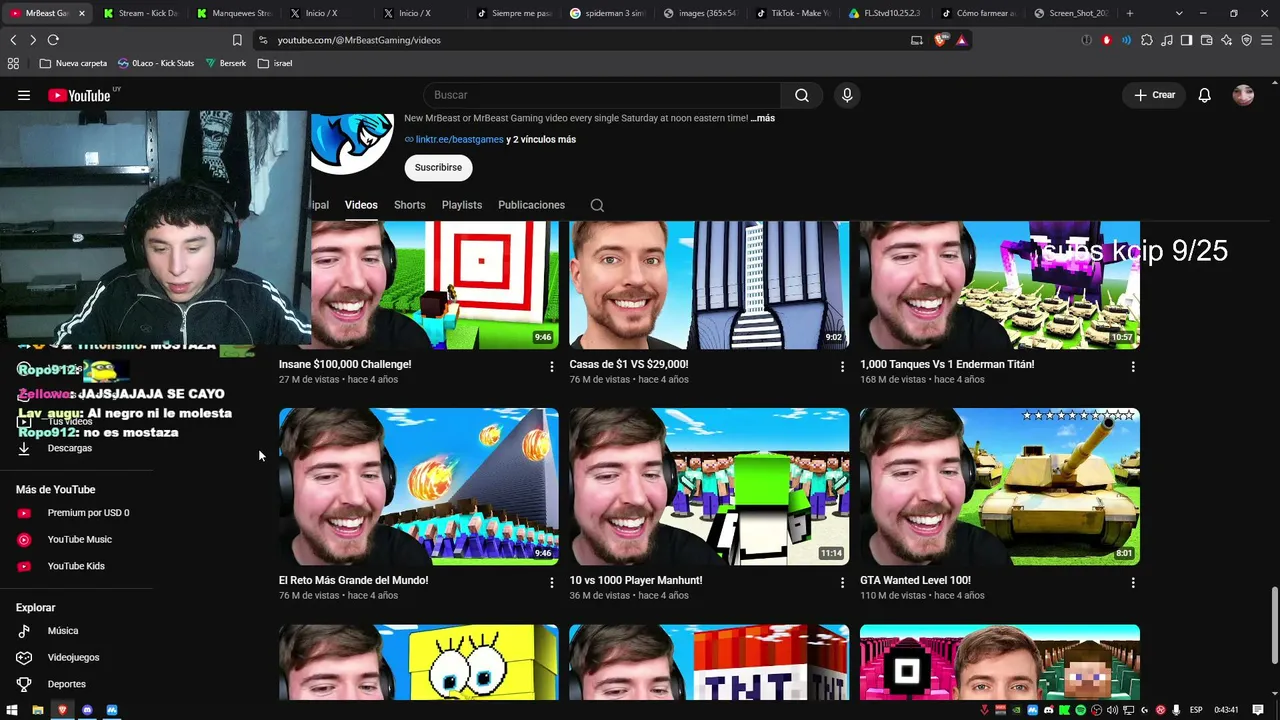Open the browser extensions puzzle icon
1280x720 pixels.
pos(1147,40)
